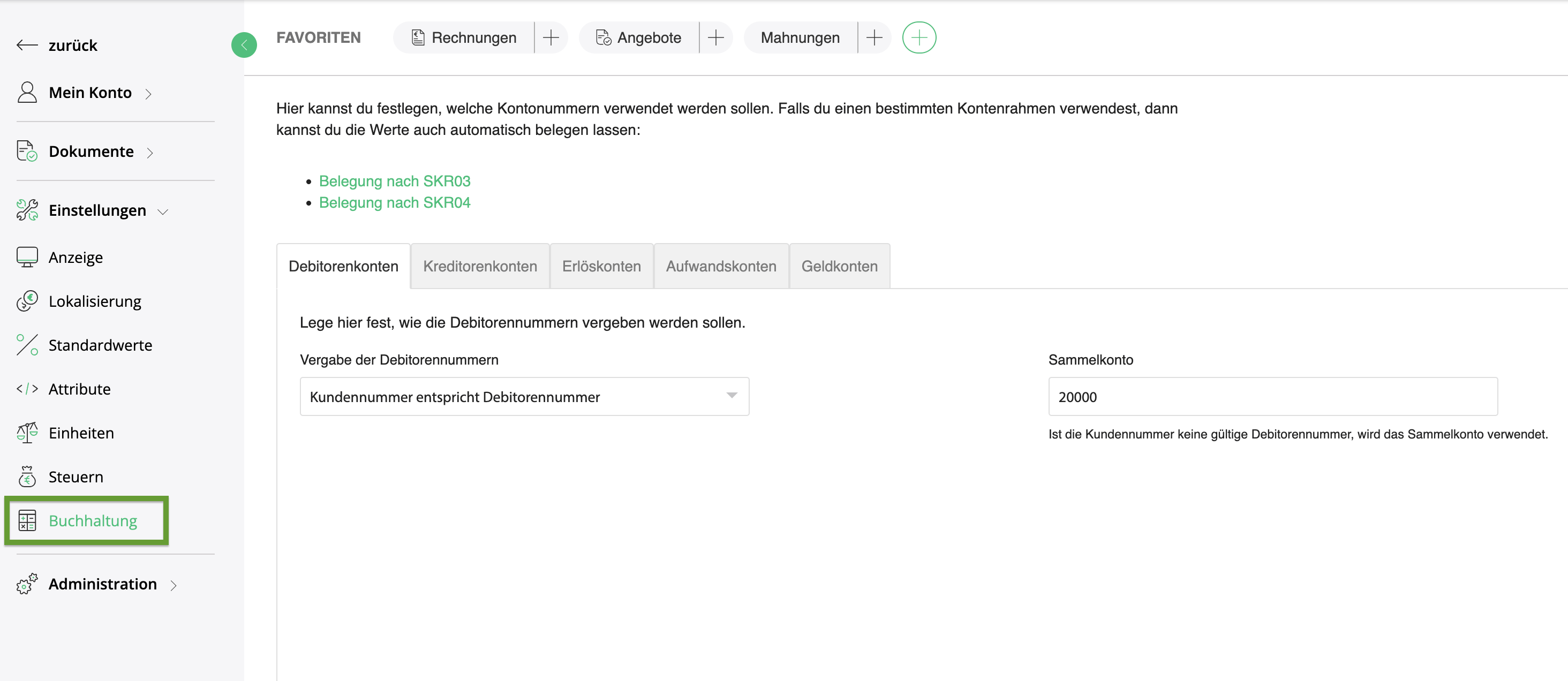
Task: Expand the Administration chevron
Action: [173, 585]
